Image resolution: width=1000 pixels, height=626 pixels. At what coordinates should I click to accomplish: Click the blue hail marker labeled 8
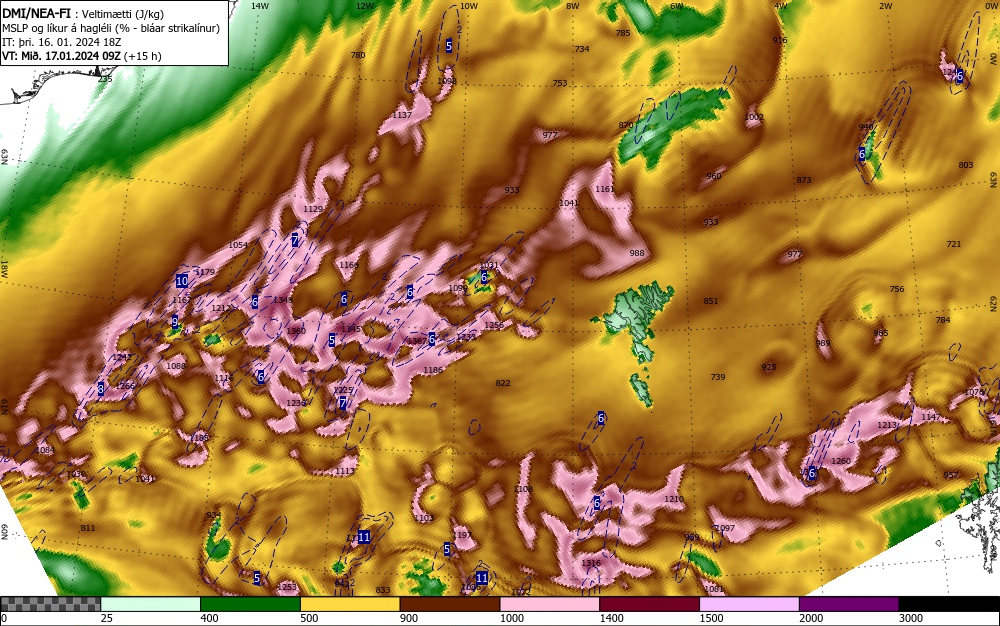(x=101, y=389)
